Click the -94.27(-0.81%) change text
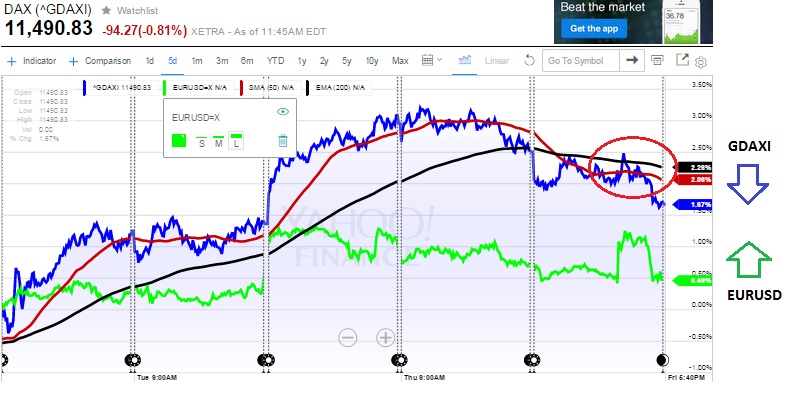This screenshot has height=410, width=795. pyautogui.click(x=144, y=31)
